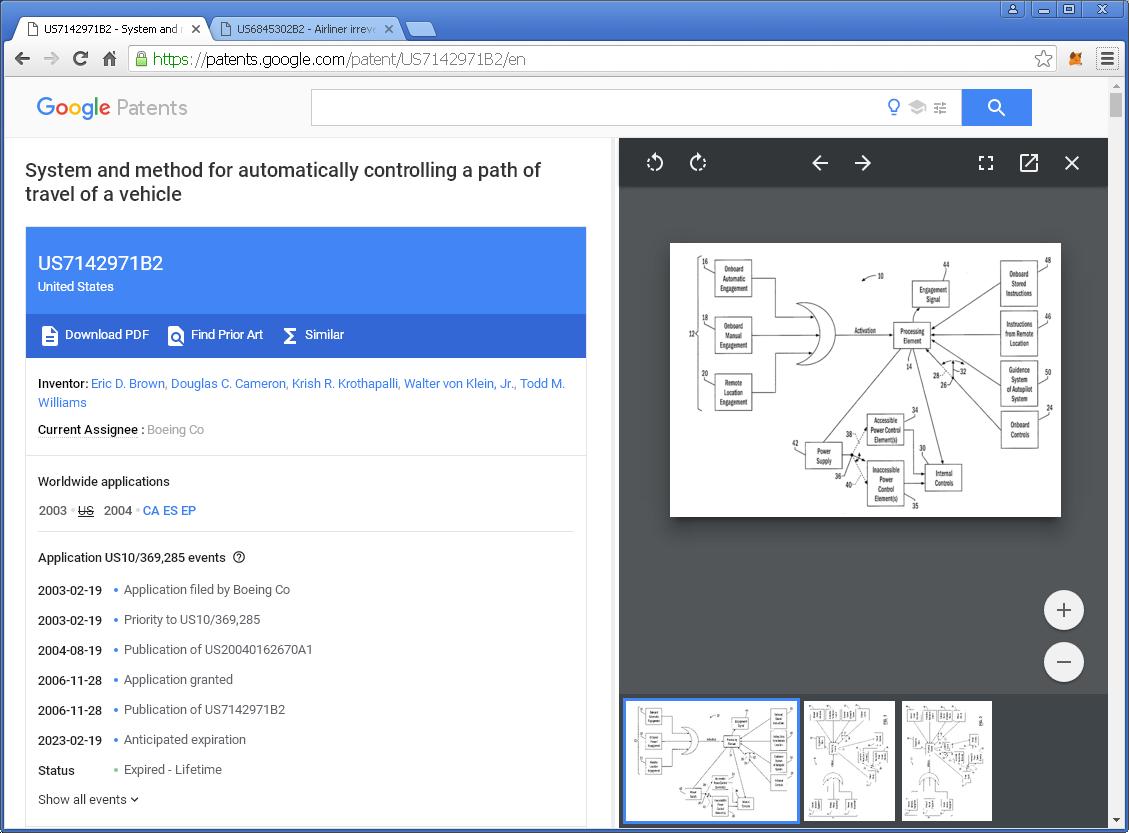Open inventor Krish R. Krothapalli link
This screenshot has width=1129, height=833.
[x=345, y=384]
